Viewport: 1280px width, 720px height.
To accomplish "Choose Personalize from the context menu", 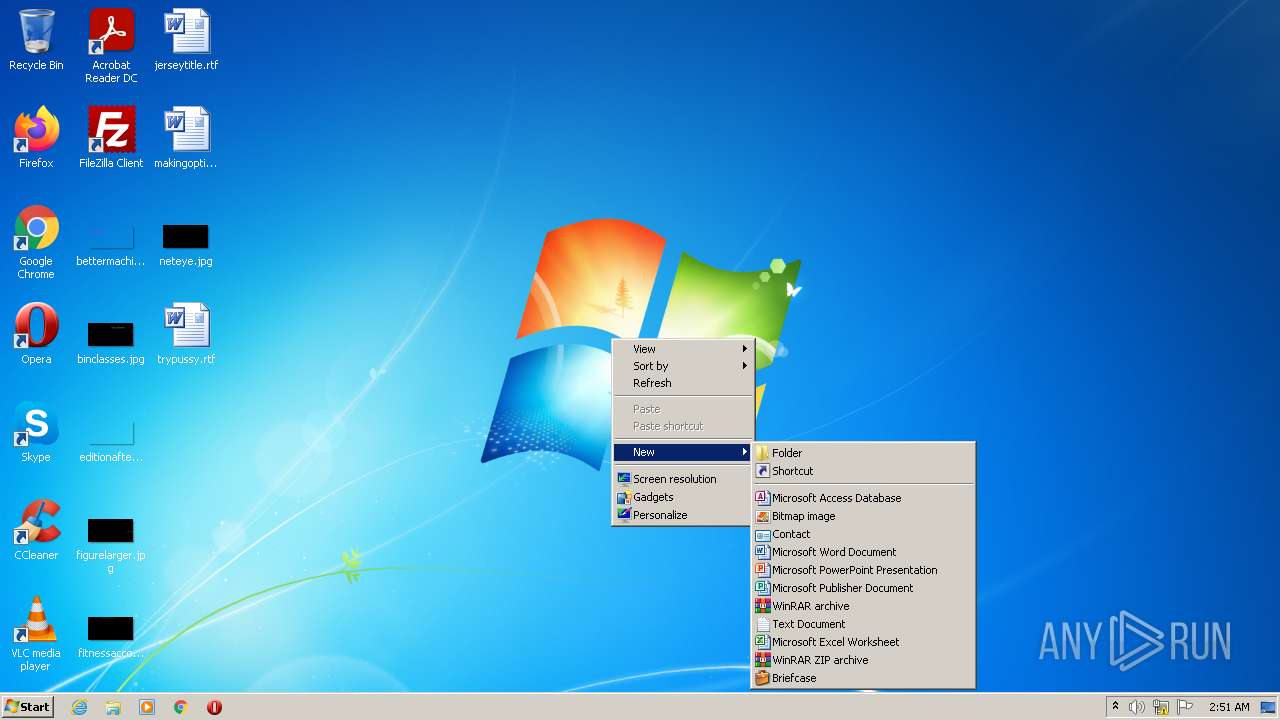I will click(x=683, y=515).
